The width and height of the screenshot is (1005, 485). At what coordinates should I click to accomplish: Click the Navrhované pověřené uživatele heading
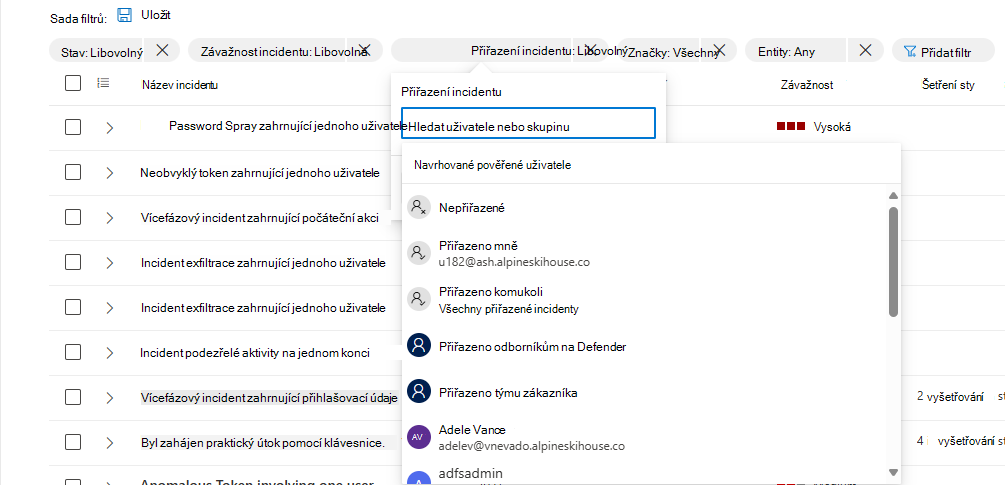(492, 165)
